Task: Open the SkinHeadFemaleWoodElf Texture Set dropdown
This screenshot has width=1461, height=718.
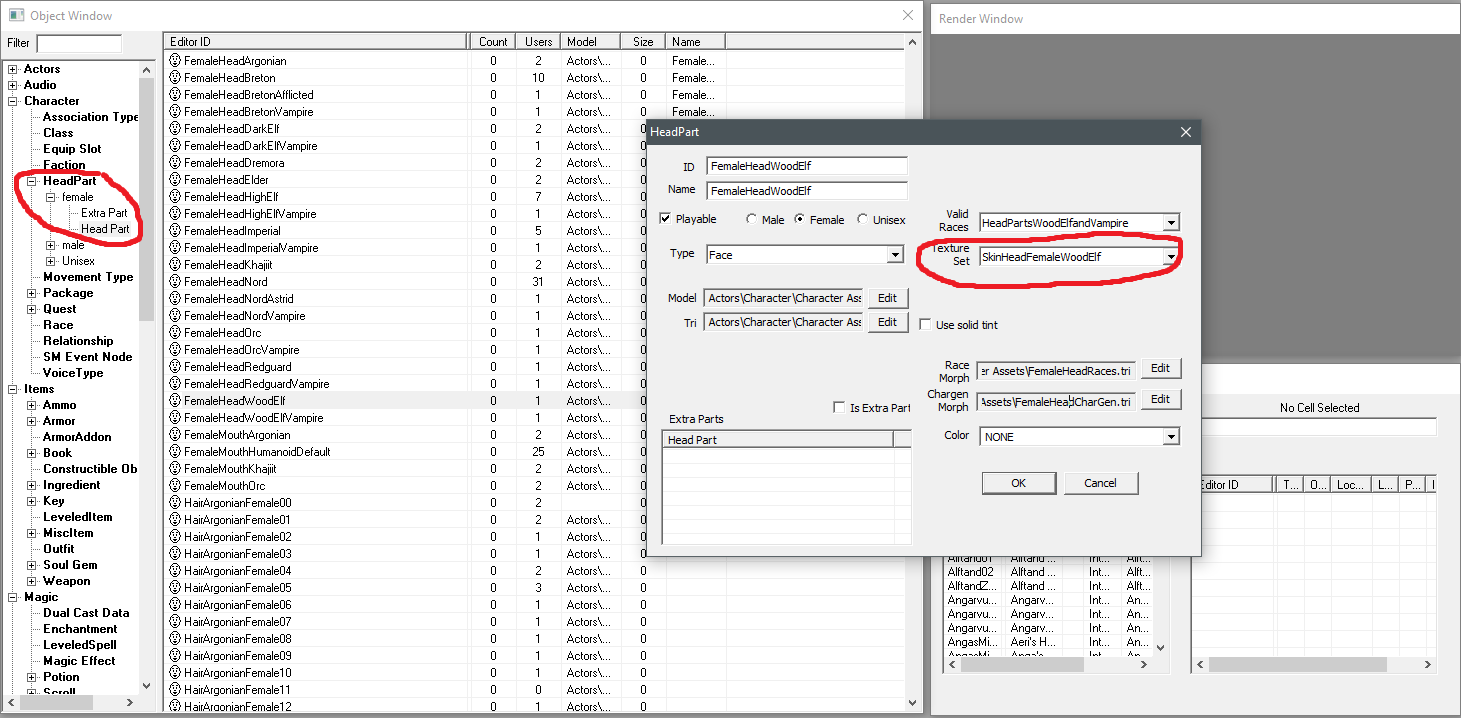Action: tap(1170, 256)
